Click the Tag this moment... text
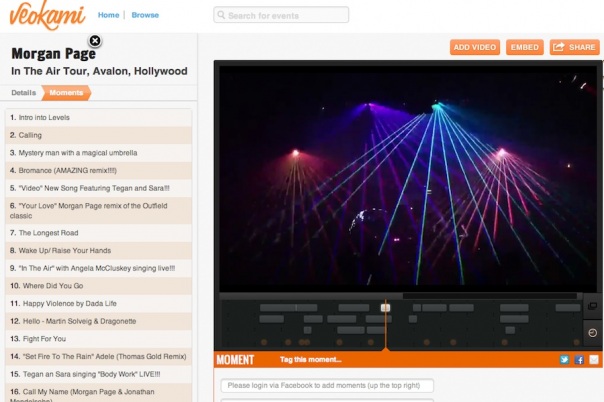This screenshot has height=402, width=604. pyautogui.click(x=310, y=360)
